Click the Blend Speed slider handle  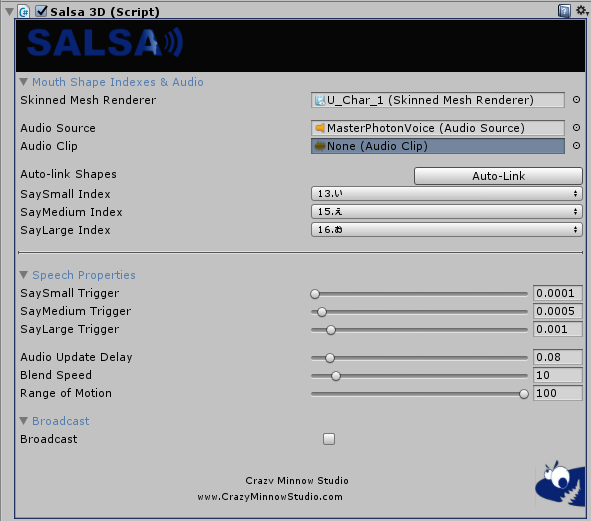click(x=336, y=376)
